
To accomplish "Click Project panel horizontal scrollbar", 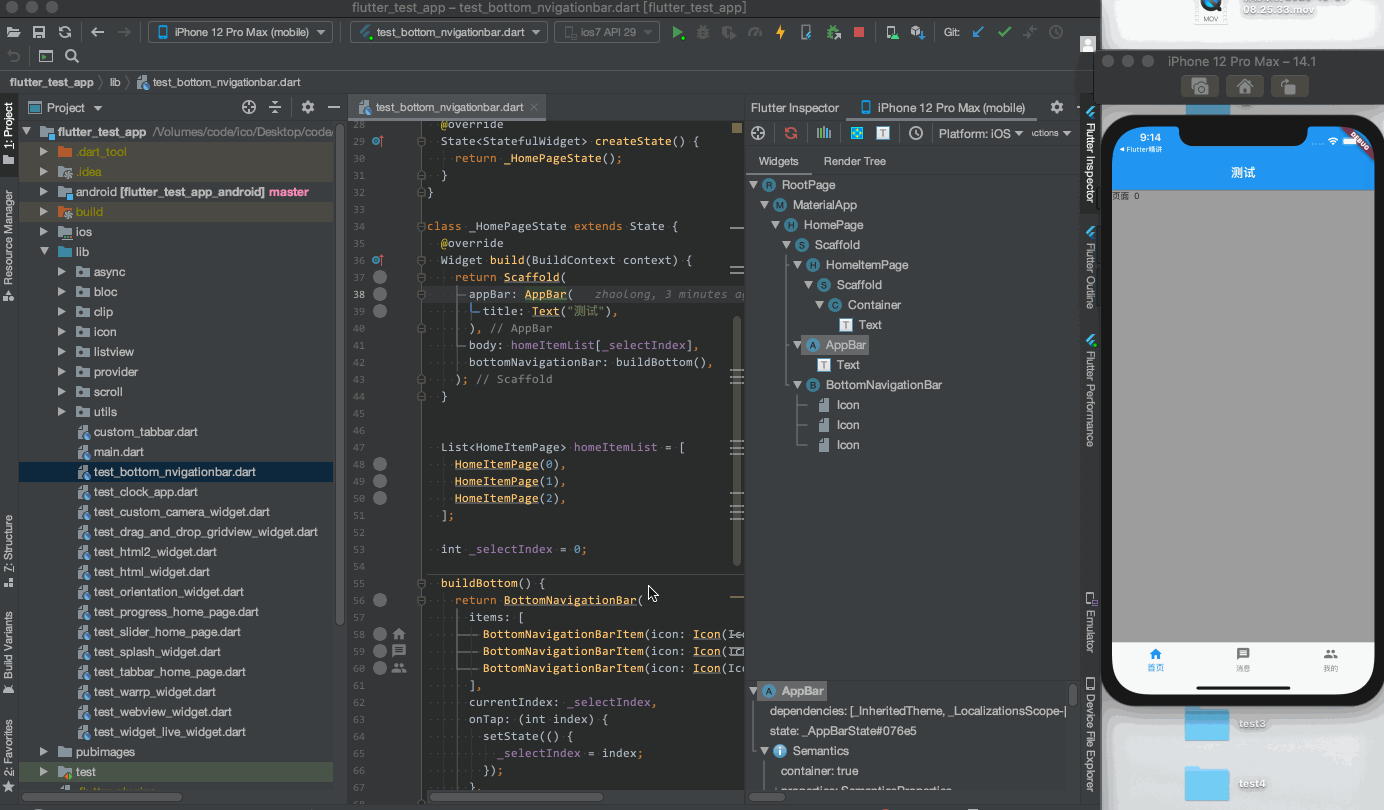I will (x=101, y=797).
